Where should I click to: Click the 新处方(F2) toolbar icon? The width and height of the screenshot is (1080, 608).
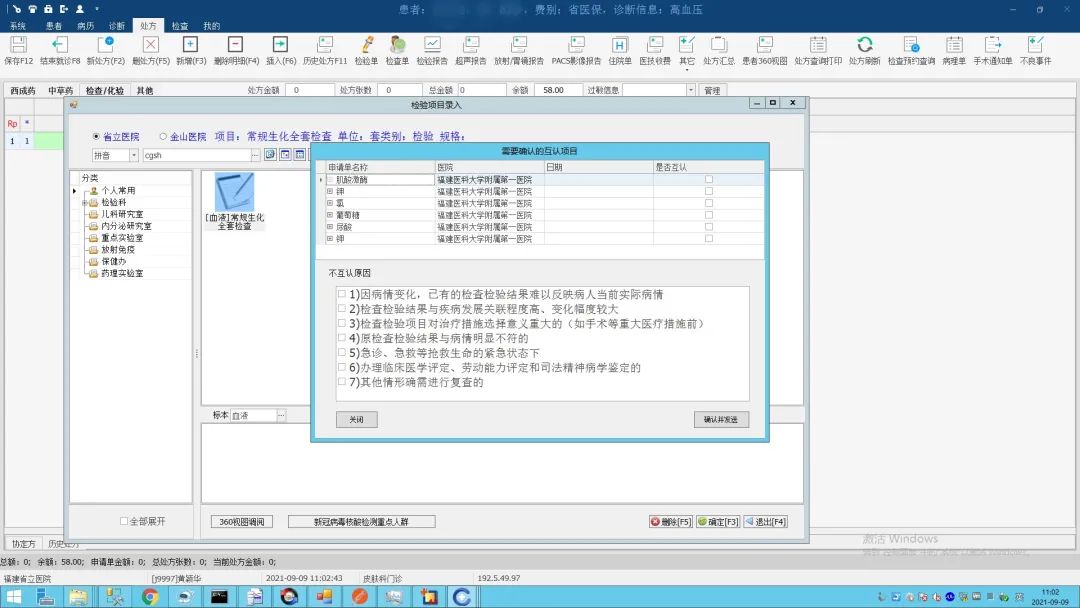pos(105,46)
